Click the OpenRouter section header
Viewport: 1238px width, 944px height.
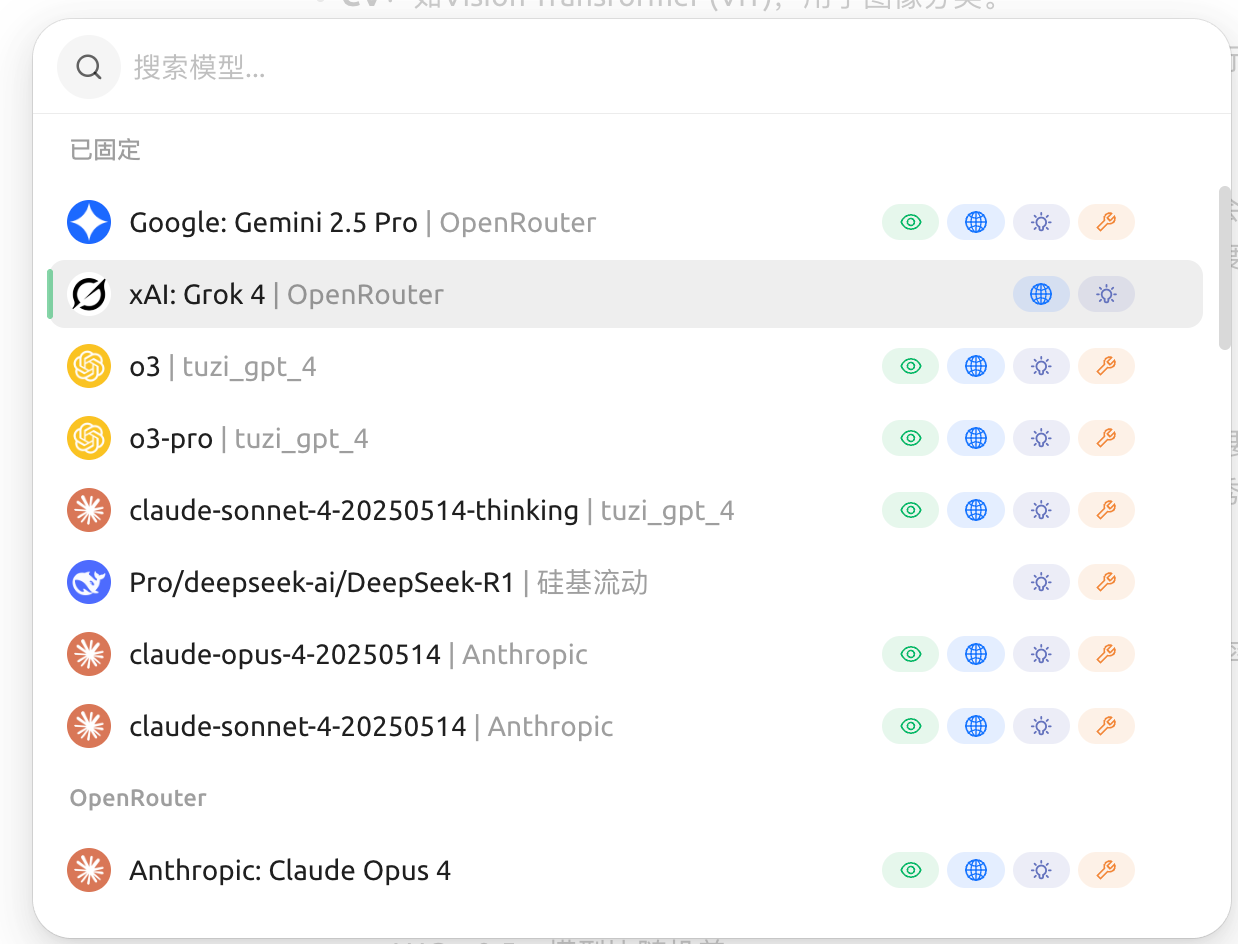click(138, 798)
